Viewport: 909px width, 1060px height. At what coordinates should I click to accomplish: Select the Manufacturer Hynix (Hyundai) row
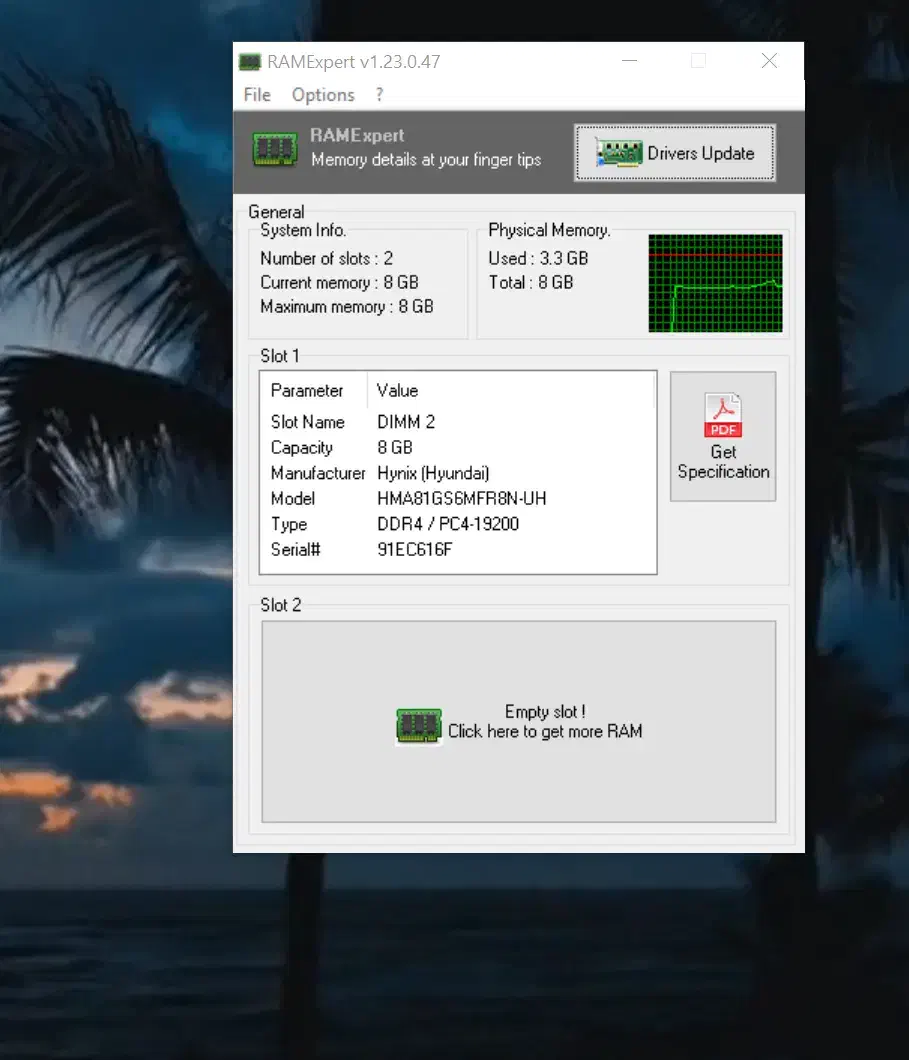coord(433,473)
